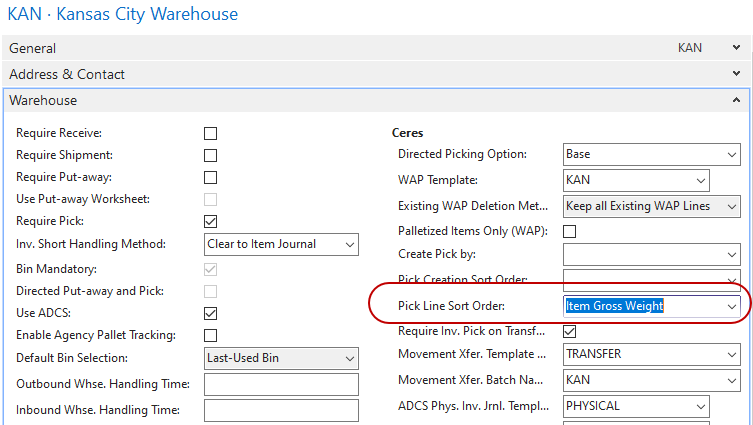The width and height of the screenshot is (753, 425).
Task: Toggle the Require Shipment checkbox
Action: click(211, 155)
